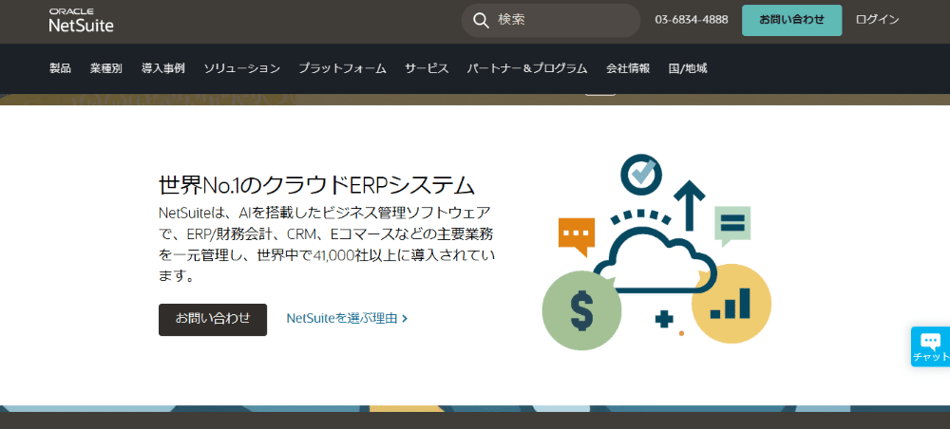Open the 導入事例 menu

pyautogui.click(x=163, y=68)
